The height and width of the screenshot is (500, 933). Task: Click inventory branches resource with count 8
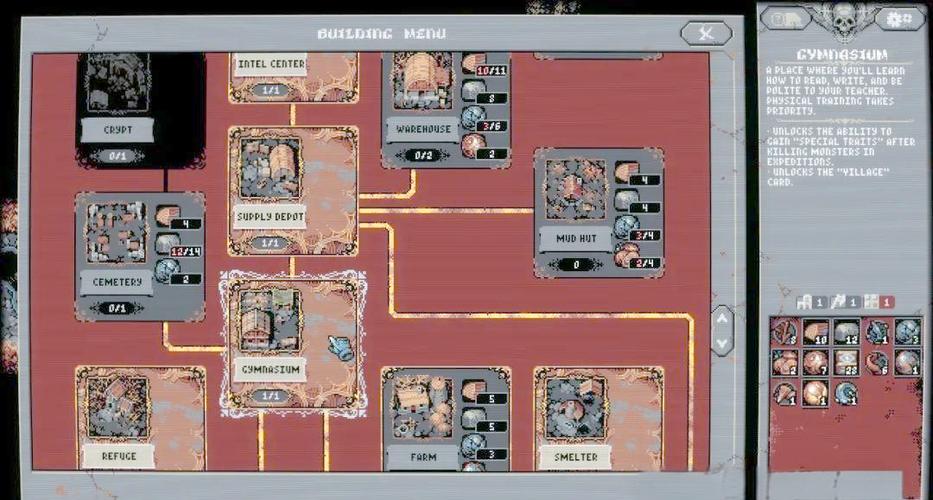(785, 332)
